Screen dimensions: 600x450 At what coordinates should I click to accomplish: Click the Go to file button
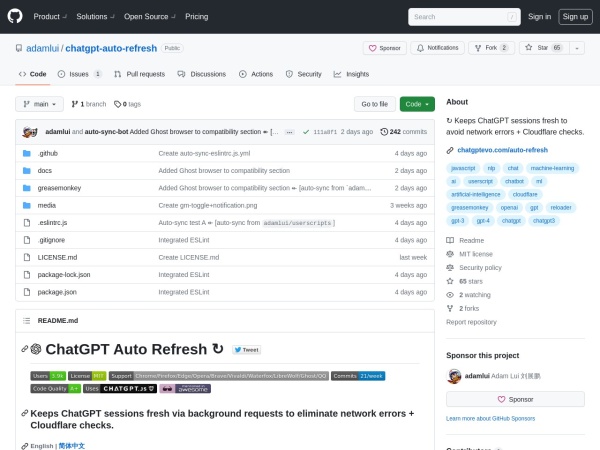tap(375, 104)
